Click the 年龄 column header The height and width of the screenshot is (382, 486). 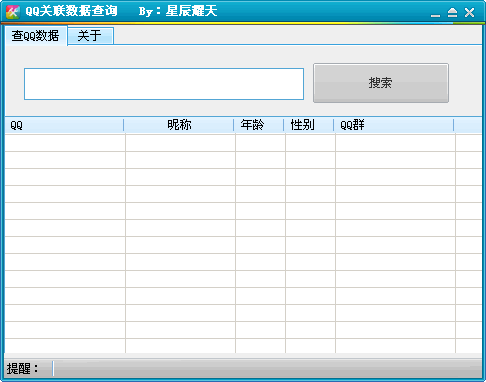(259, 125)
